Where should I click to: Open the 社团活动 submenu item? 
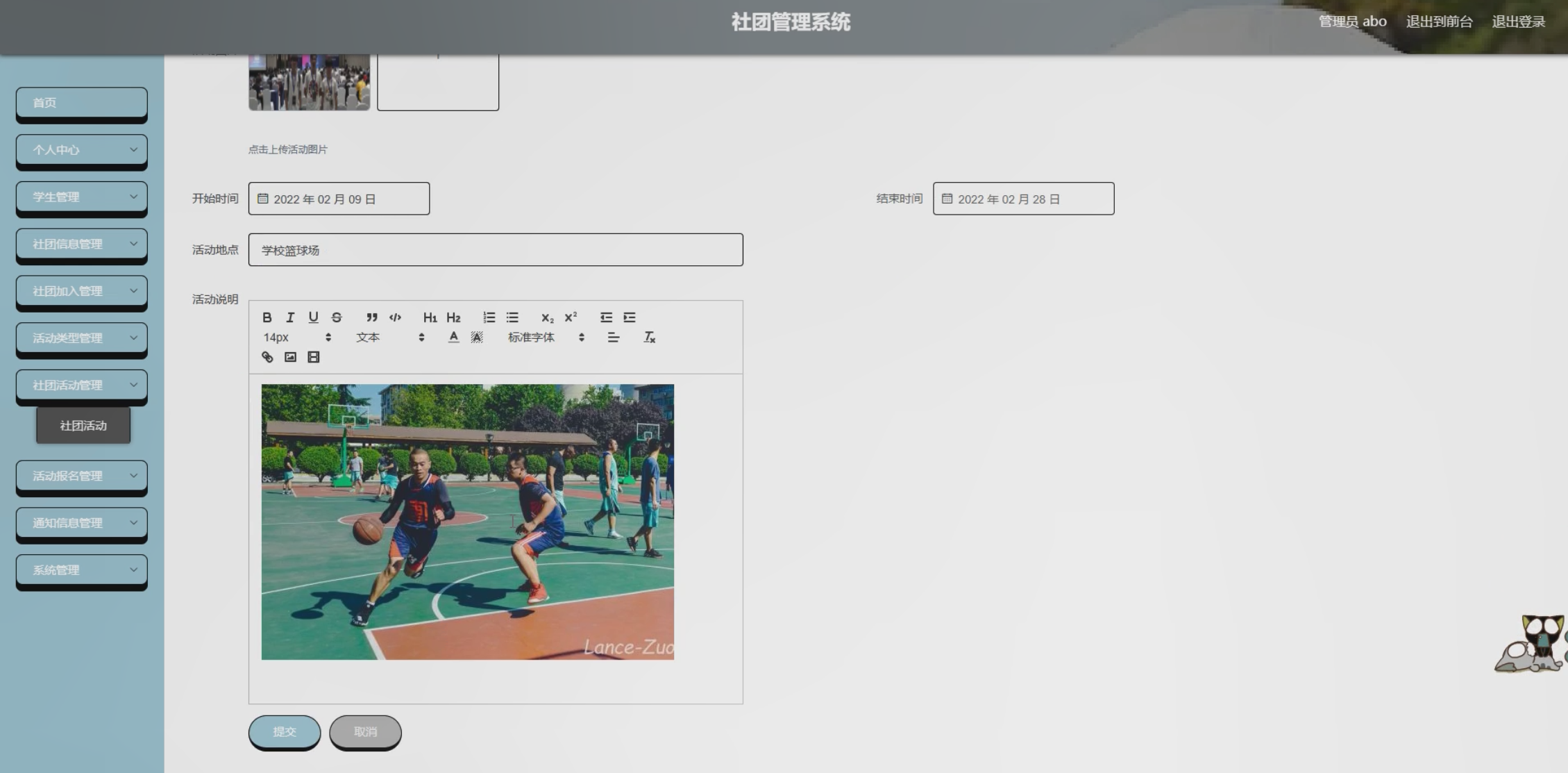tap(83, 425)
